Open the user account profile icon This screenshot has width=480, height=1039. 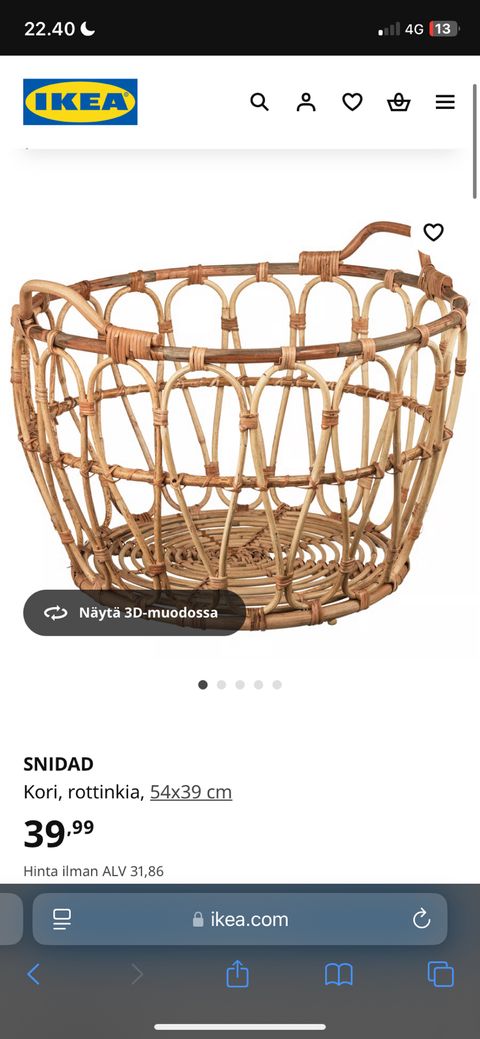click(x=306, y=101)
